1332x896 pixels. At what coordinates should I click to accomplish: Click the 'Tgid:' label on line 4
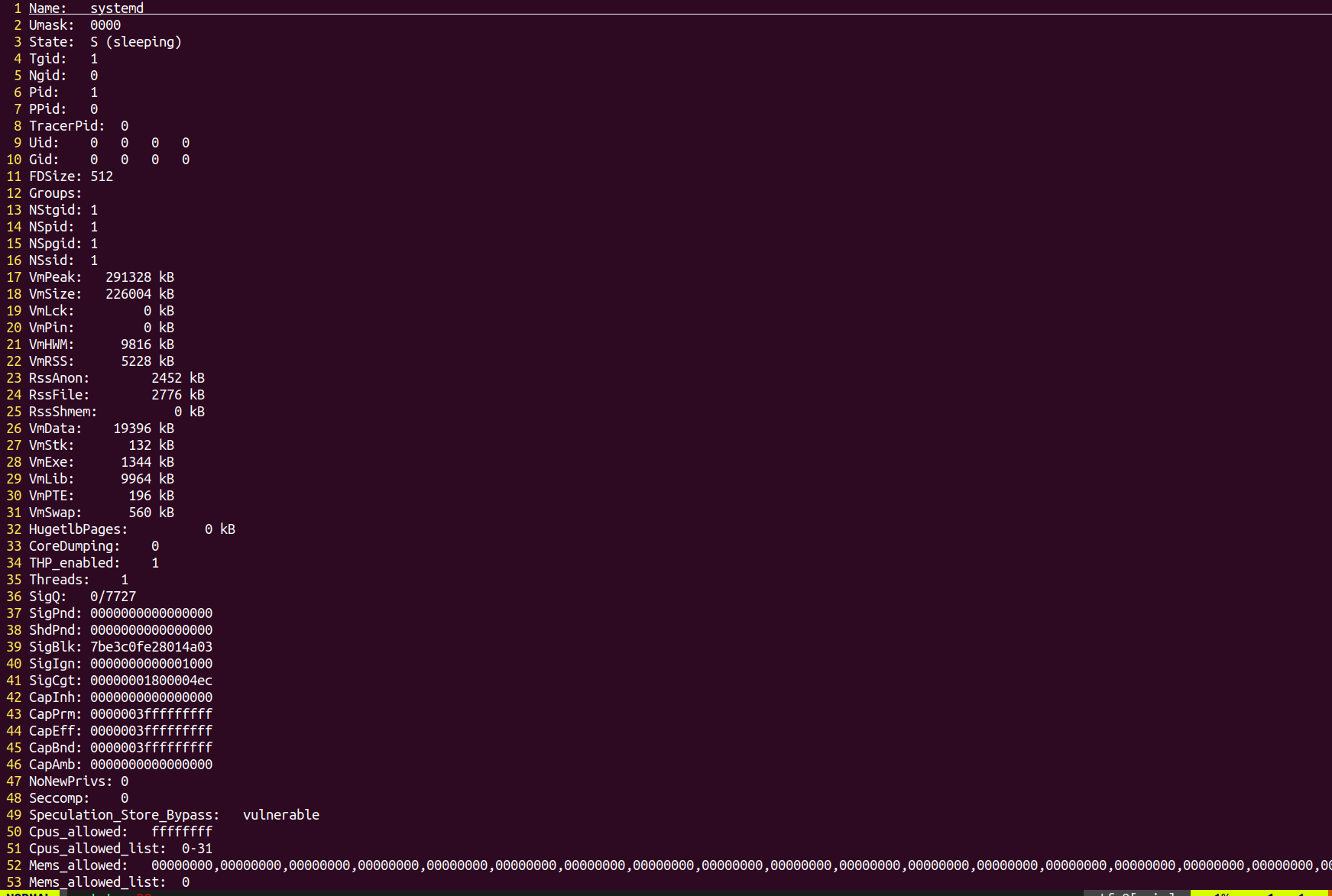coord(48,59)
